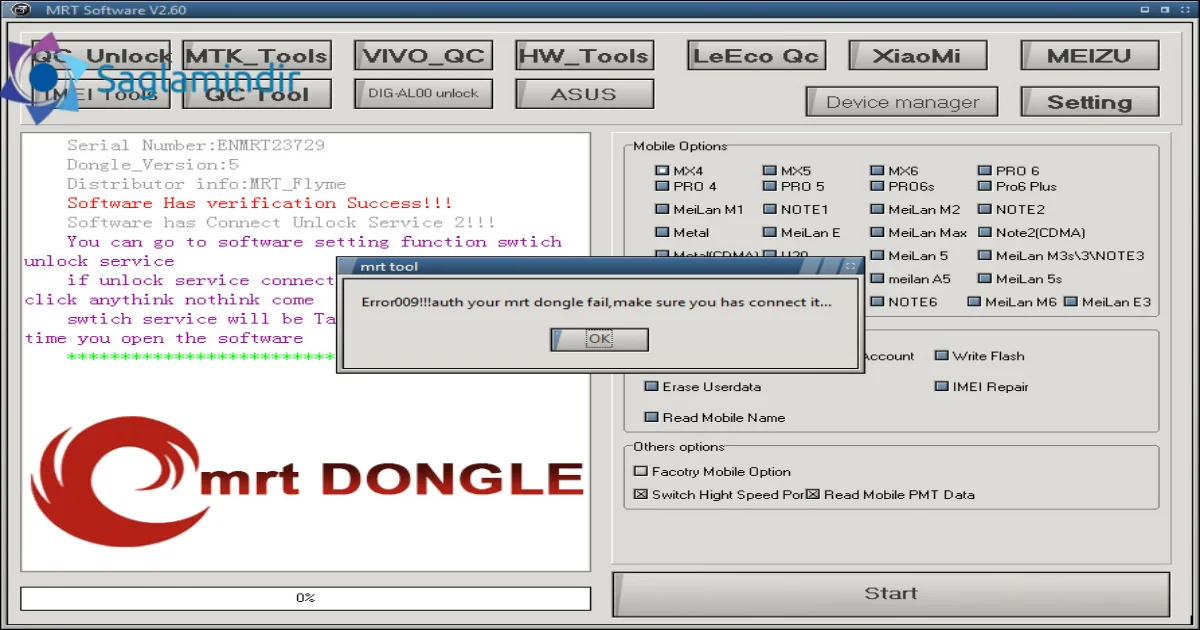This screenshot has width=1200, height=630.
Task: Click 'Software Has verification Success!!!' log text
Action: pos(259,203)
